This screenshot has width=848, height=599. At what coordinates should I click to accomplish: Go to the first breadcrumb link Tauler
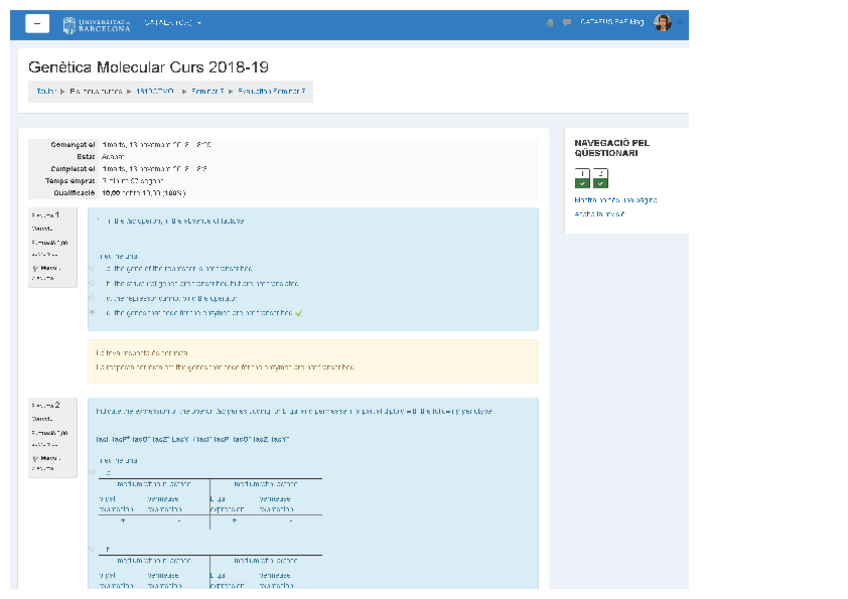[x=46, y=91]
